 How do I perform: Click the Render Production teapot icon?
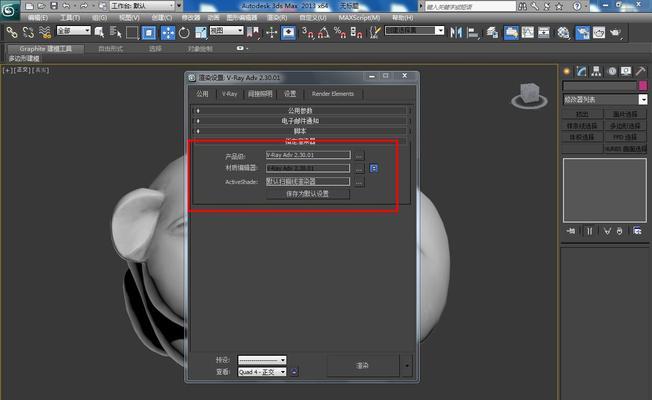click(615, 32)
